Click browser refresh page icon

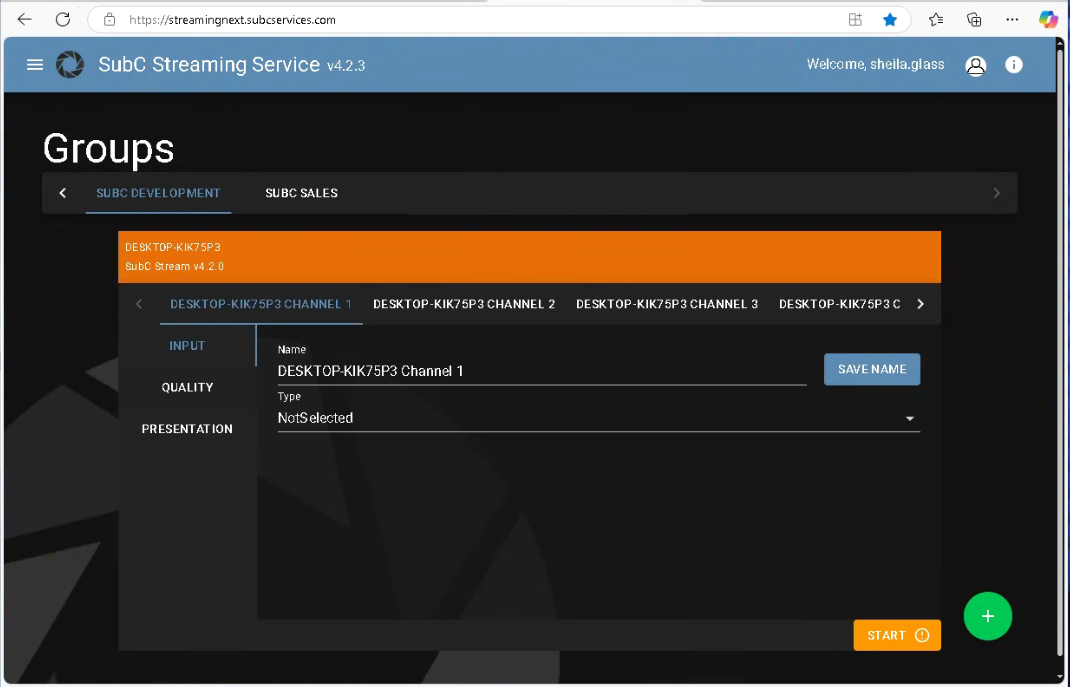tap(62, 19)
